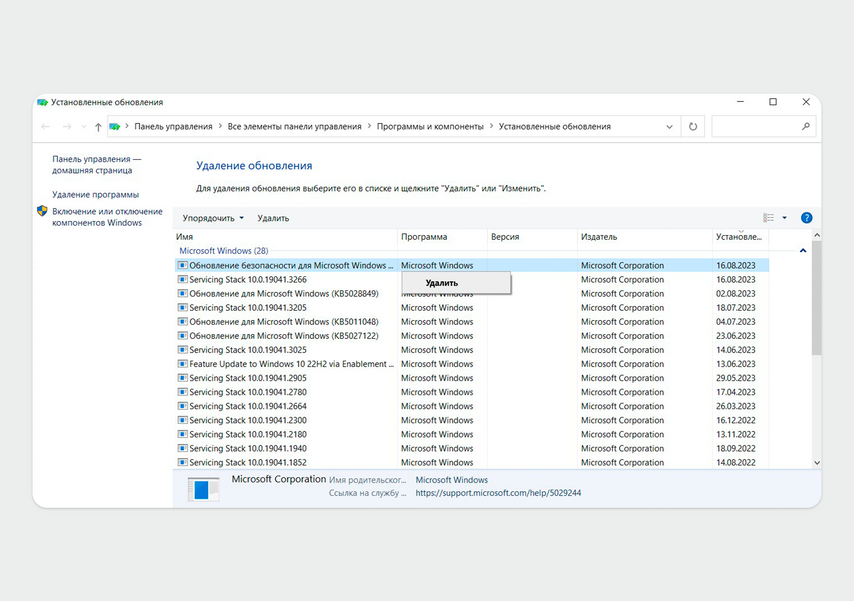Open breadcrumb chevron after Панель управления

click(220, 126)
